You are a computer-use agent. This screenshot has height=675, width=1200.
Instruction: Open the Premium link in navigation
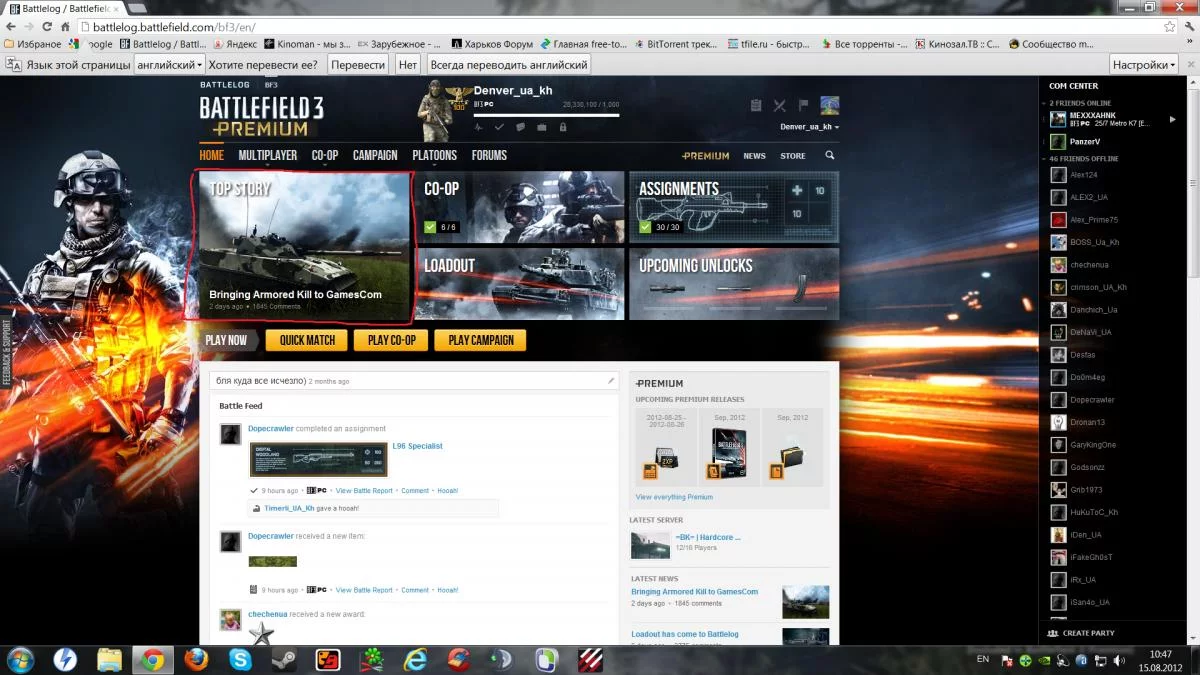tap(705, 156)
